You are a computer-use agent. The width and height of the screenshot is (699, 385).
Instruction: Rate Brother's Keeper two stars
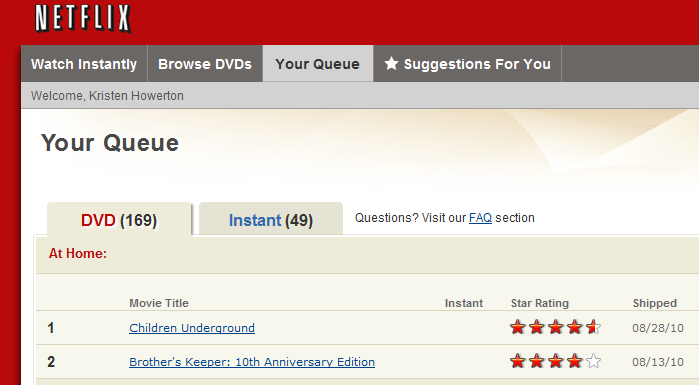(537, 361)
